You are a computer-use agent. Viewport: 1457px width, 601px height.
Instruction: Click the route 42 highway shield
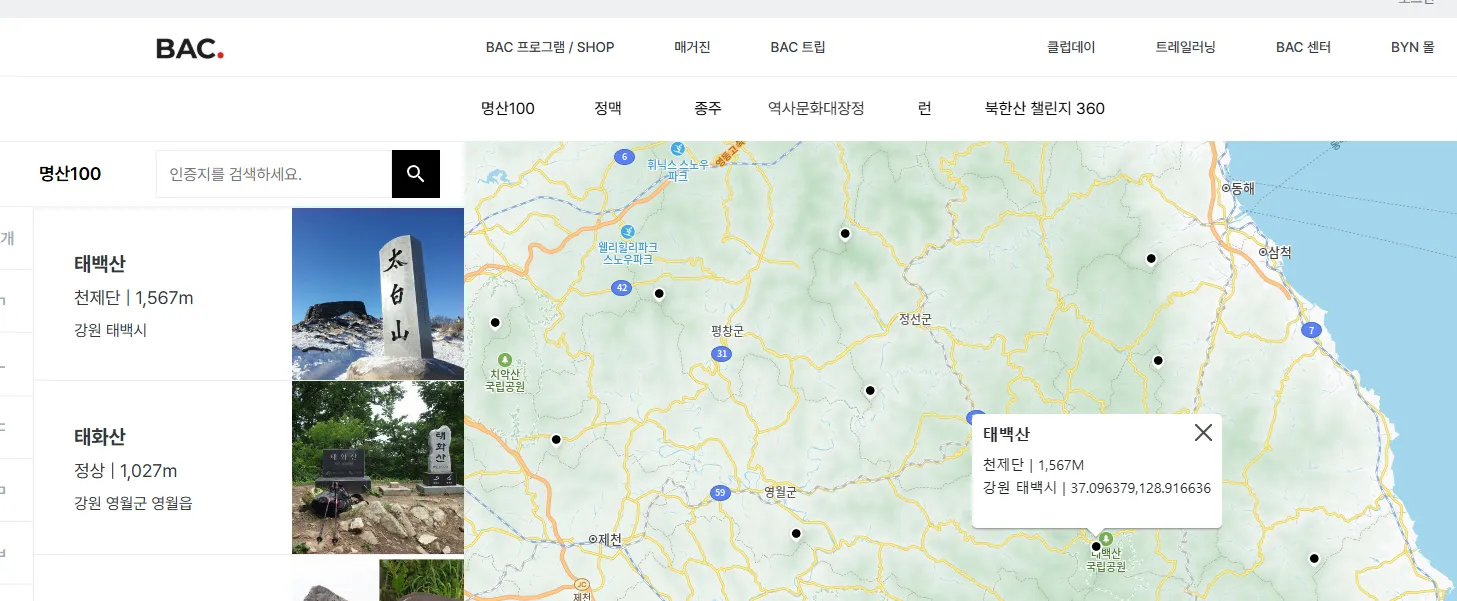(622, 288)
